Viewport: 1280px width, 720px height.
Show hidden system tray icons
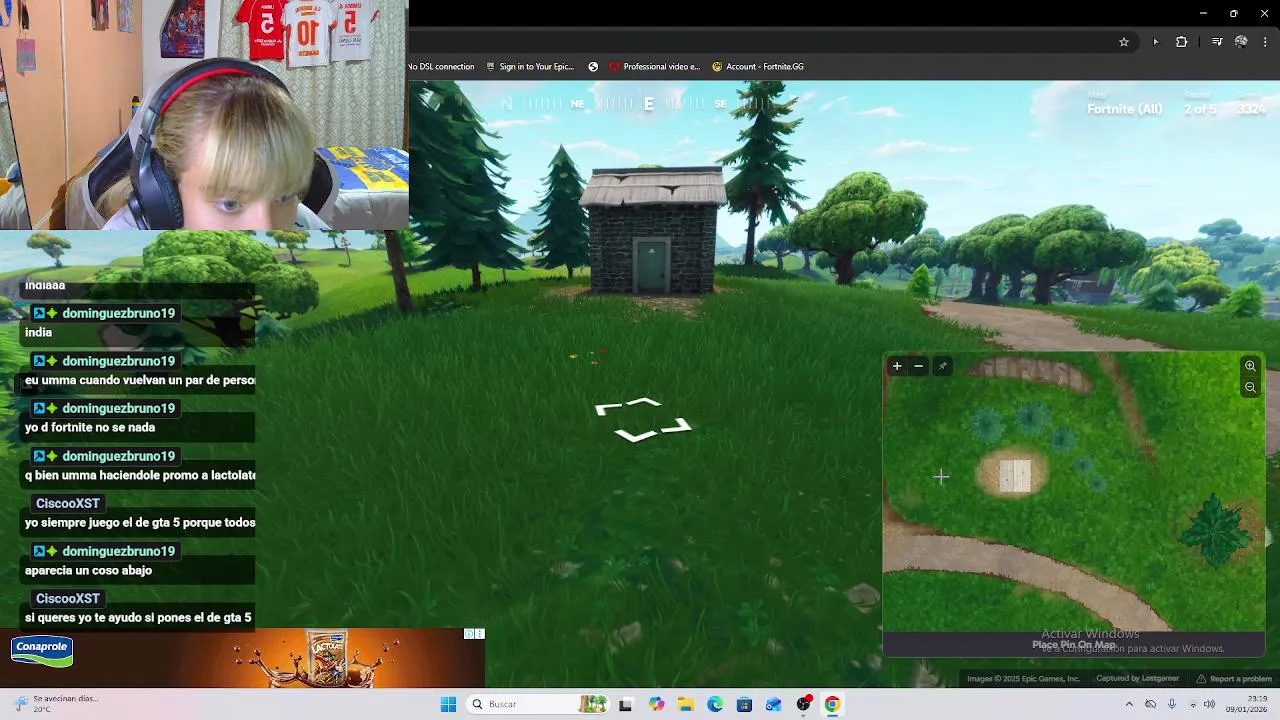[x=1129, y=704]
